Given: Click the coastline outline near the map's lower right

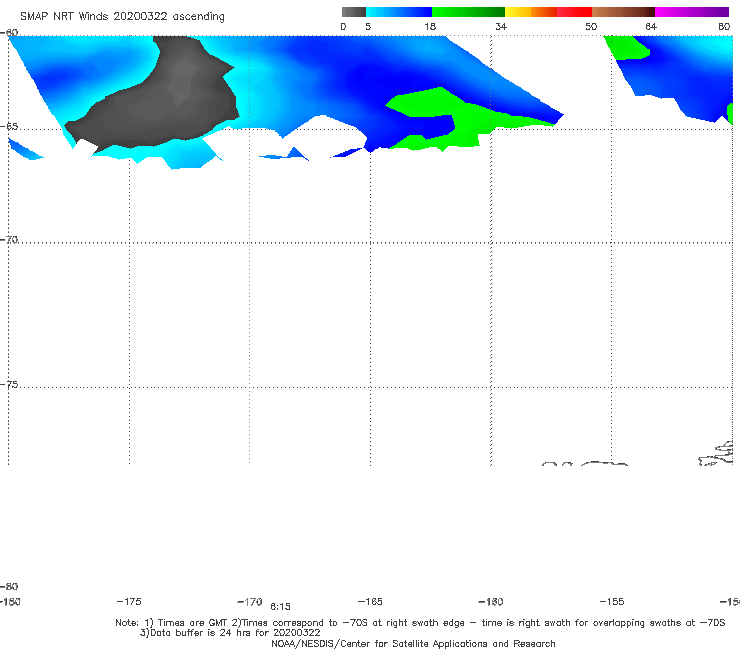Looking at the screenshot, I should tap(716, 454).
